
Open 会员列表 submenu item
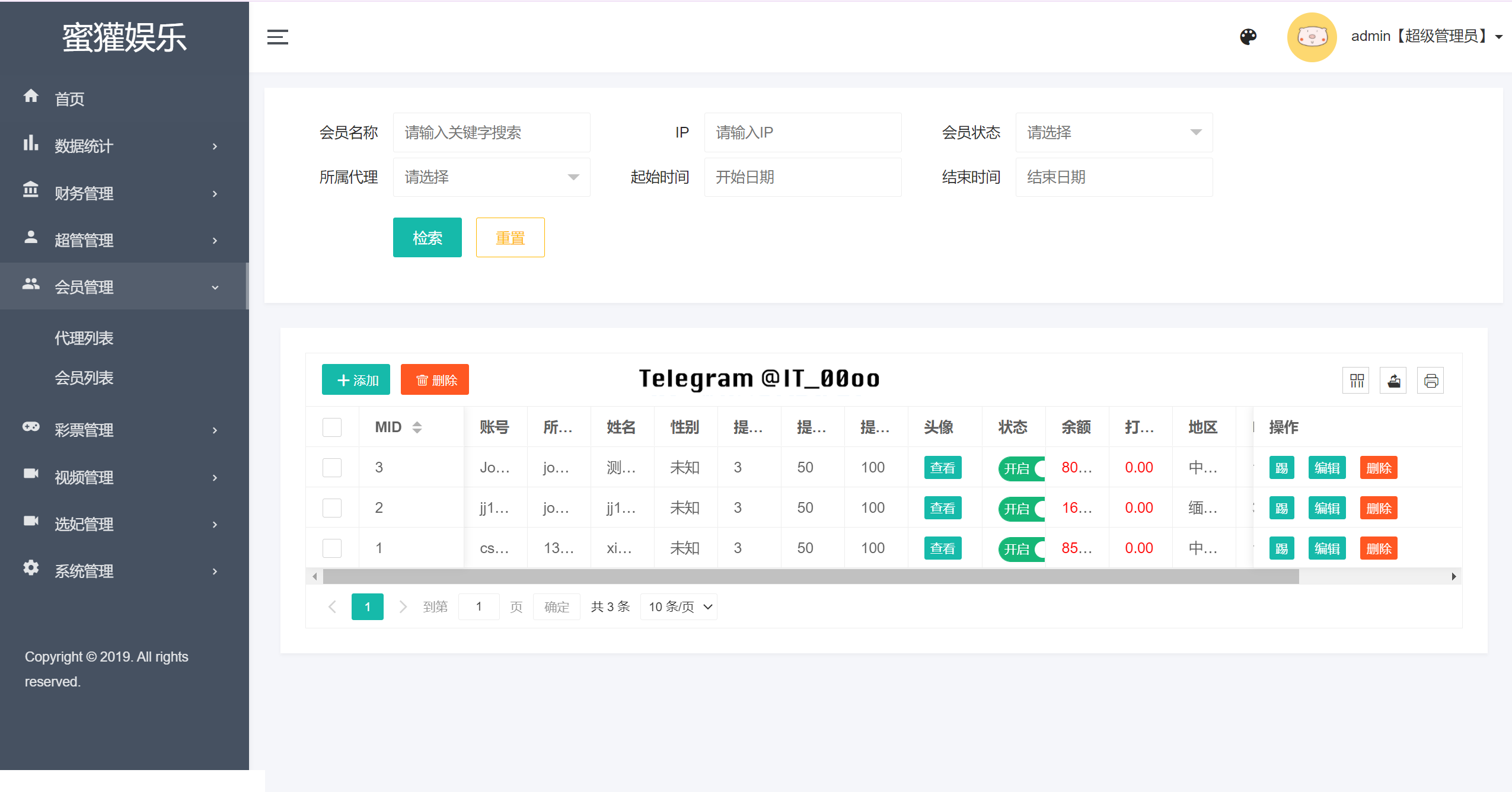pyautogui.click(x=84, y=378)
